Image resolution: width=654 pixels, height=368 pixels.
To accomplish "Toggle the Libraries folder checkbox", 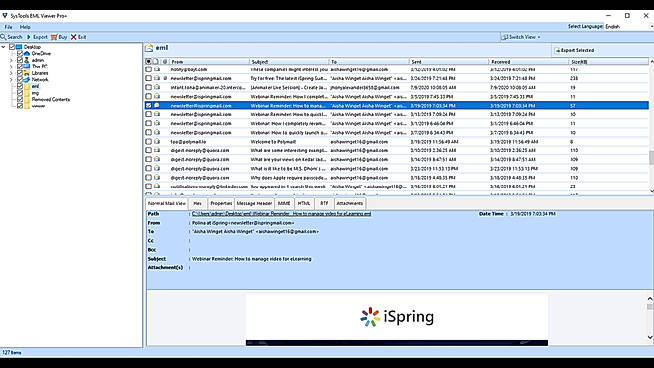I will (x=20, y=73).
